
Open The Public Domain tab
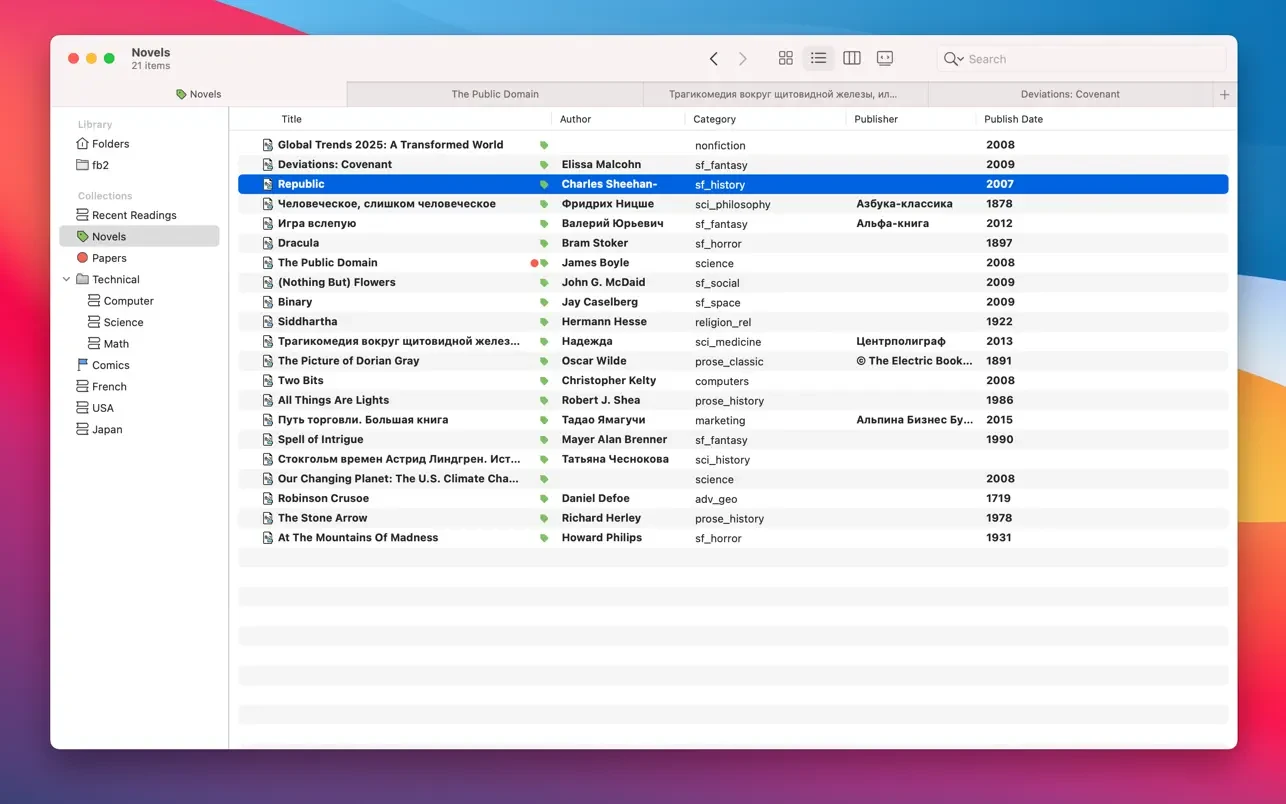click(x=494, y=95)
